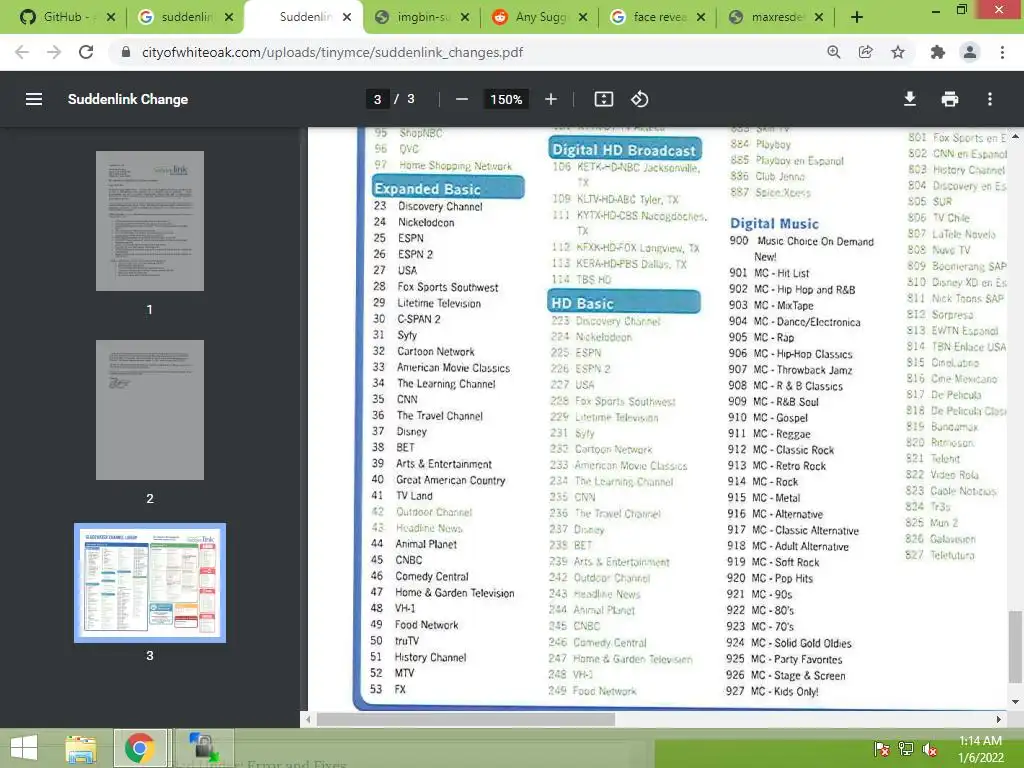Open PDF viewer more actions menu
The image size is (1024, 768).
[x=990, y=99]
